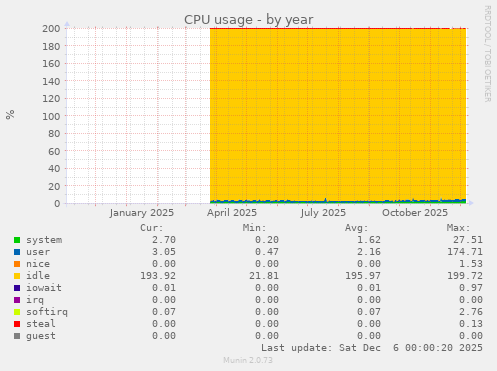Click softirq max value 2.76
Image resolution: width=497 pixels, height=371 pixels.
tap(471, 312)
